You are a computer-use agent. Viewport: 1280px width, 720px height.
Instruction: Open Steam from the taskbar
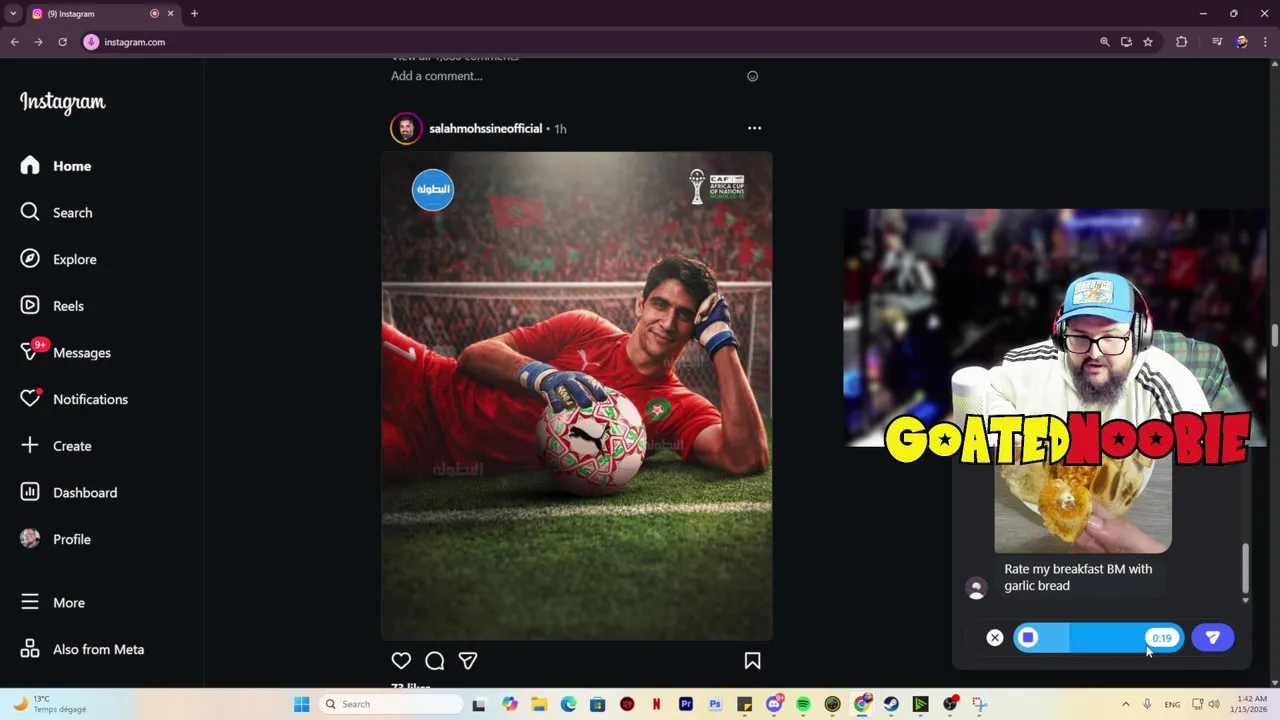tap(891, 704)
